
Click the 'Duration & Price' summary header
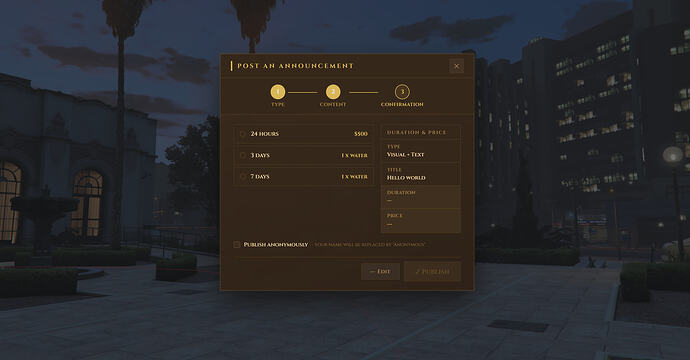[x=416, y=132]
